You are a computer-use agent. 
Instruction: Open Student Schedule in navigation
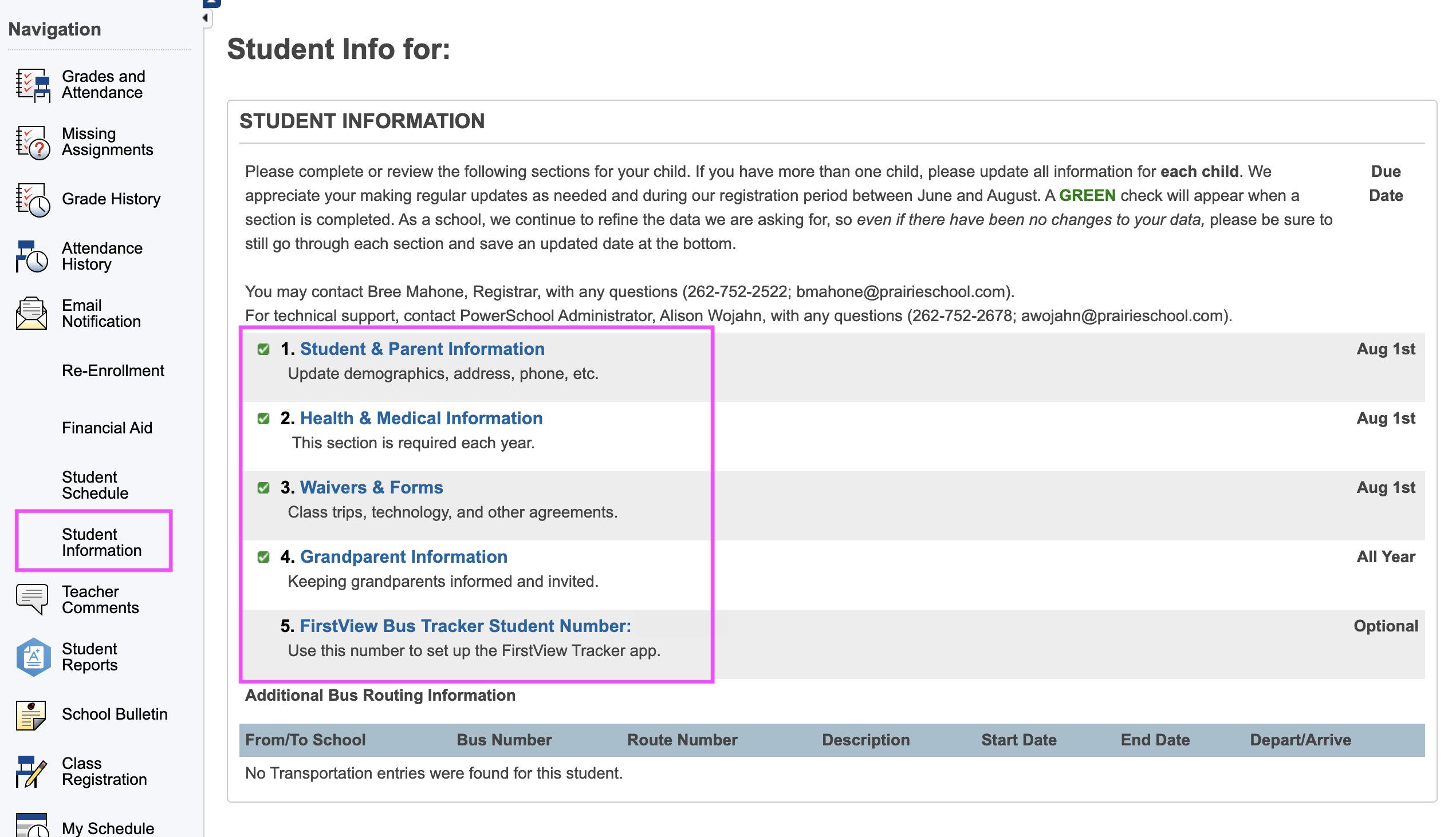pos(95,485)
